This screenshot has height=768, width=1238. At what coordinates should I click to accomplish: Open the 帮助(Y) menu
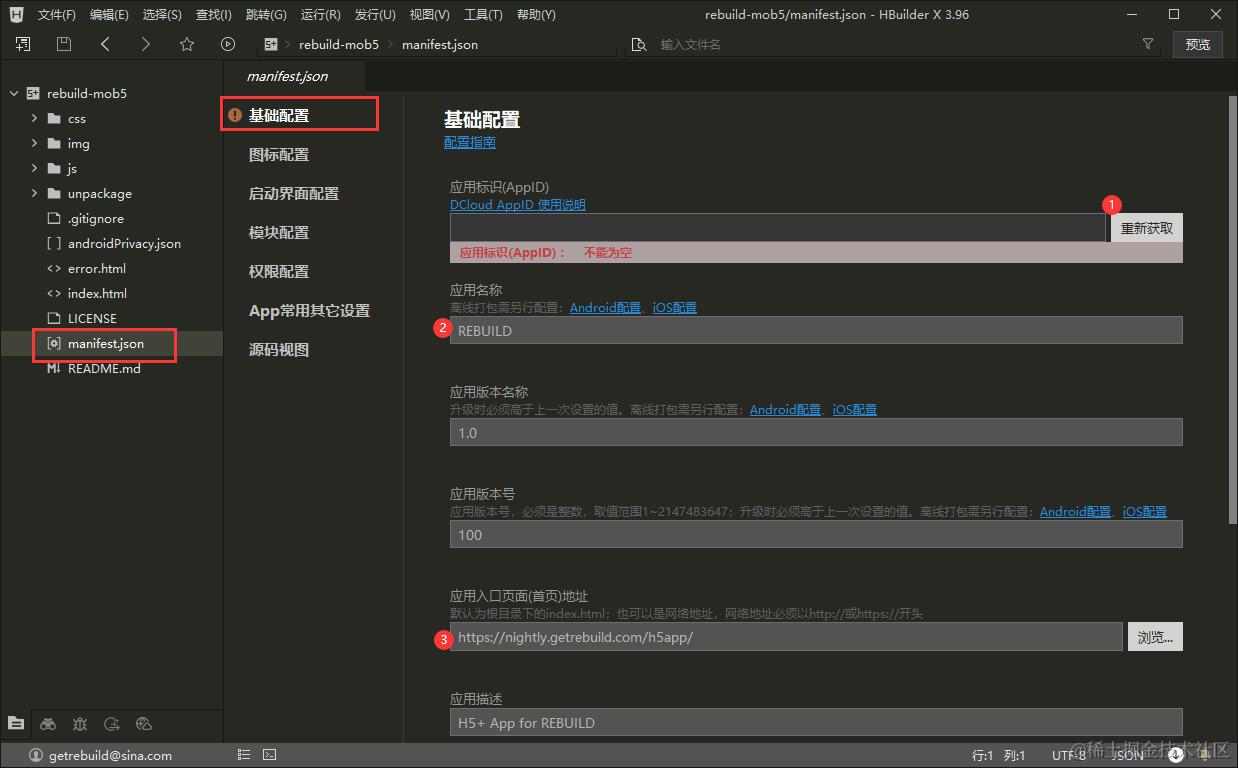pyautogui.click(x=536, y=15)
